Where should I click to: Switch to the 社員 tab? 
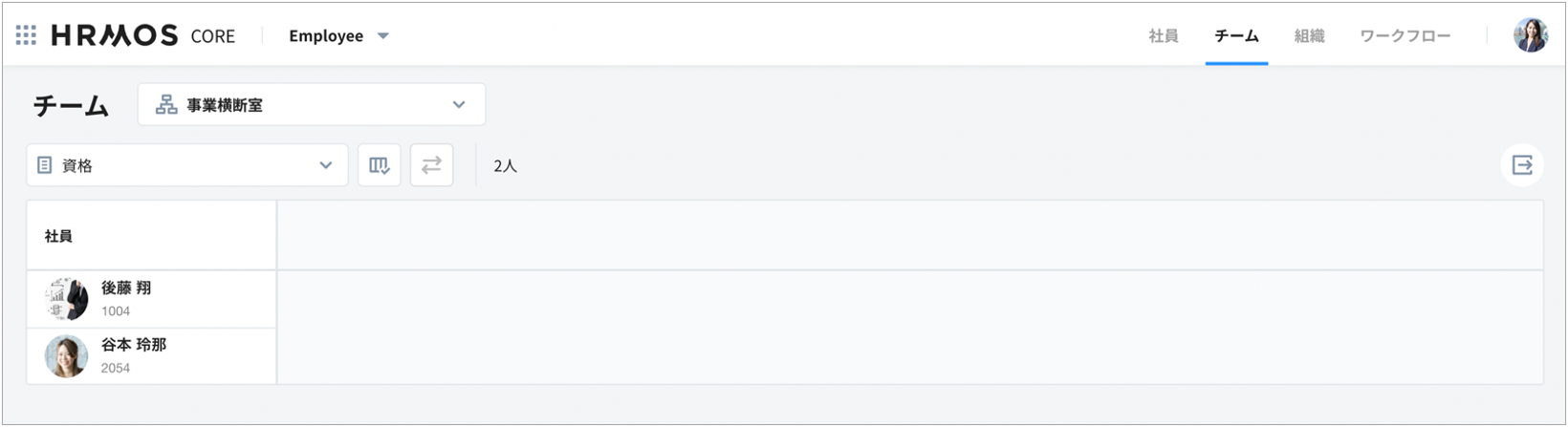pos(1163,36)
